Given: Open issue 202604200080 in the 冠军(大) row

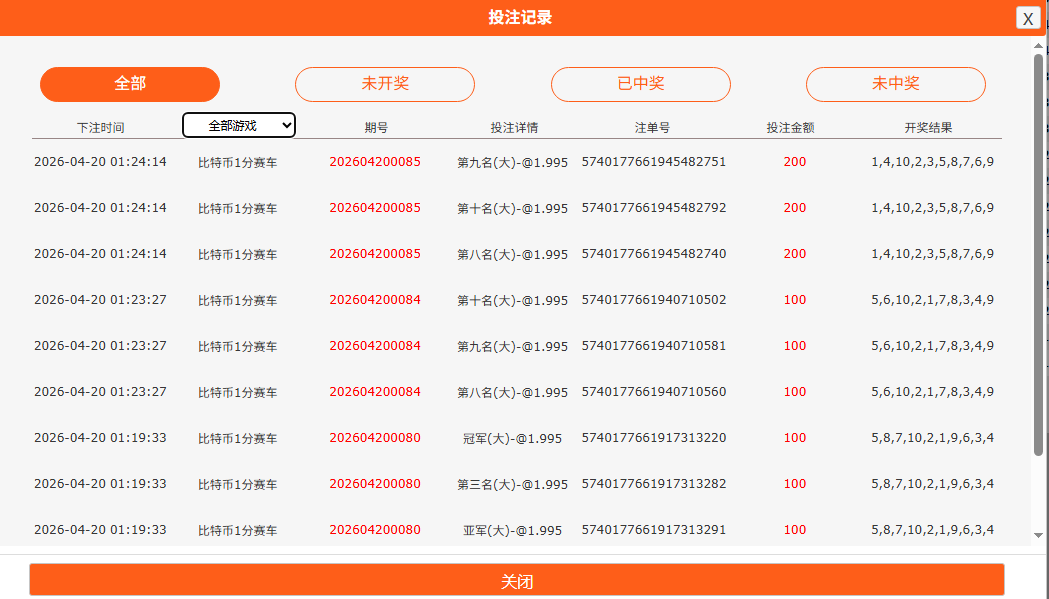Looking at the screenshot, I should [375, 438].
